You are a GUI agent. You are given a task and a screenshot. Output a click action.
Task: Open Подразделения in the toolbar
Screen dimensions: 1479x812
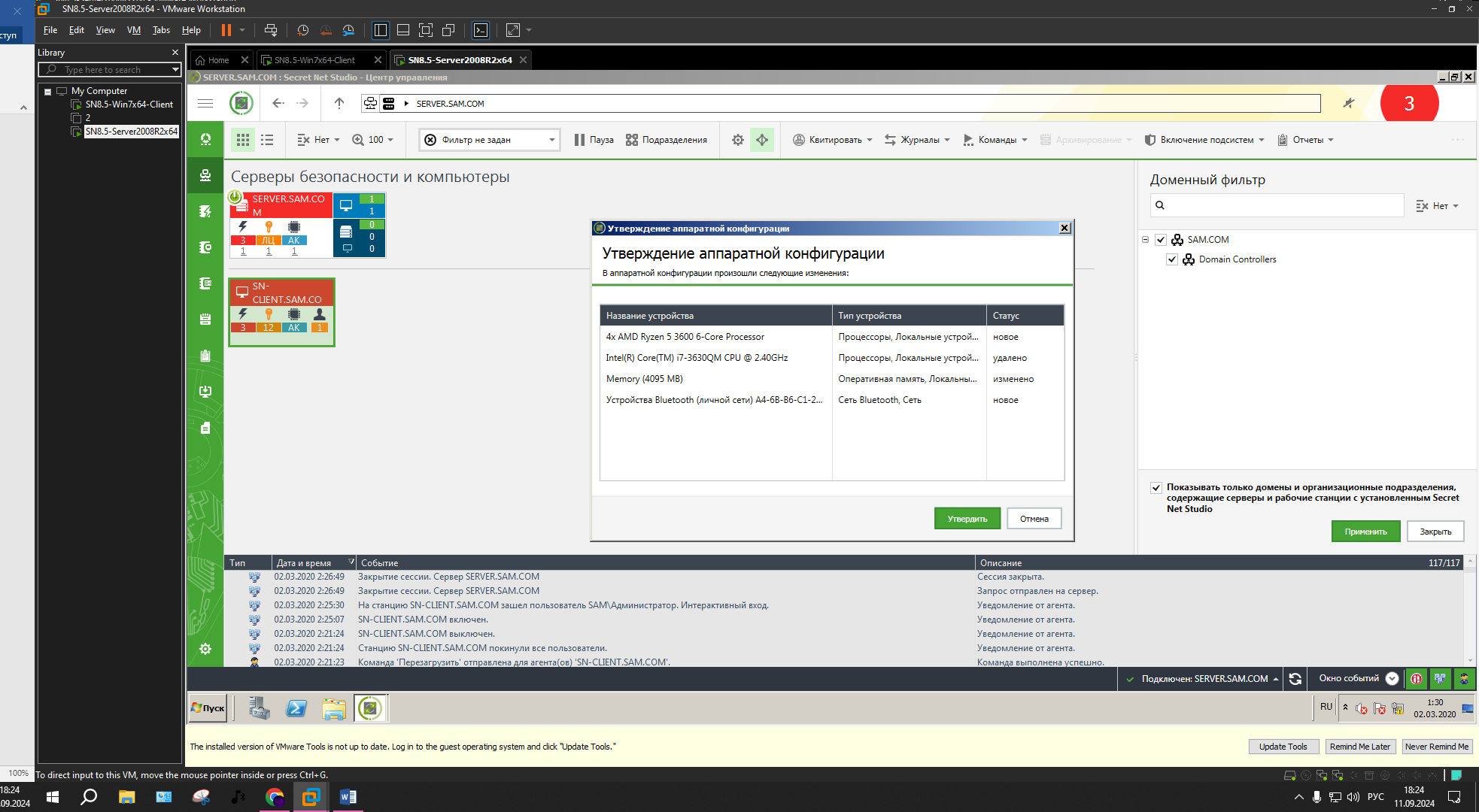coord(667,140)
